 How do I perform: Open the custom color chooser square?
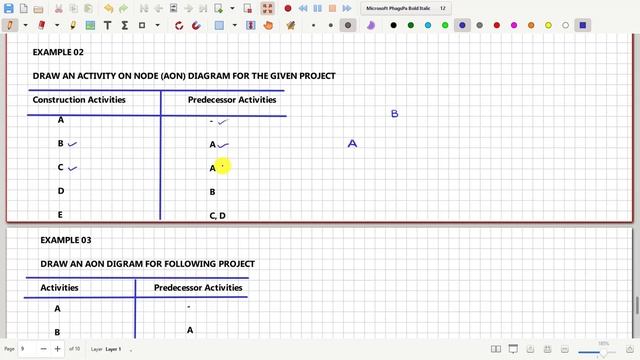point(583,25)
